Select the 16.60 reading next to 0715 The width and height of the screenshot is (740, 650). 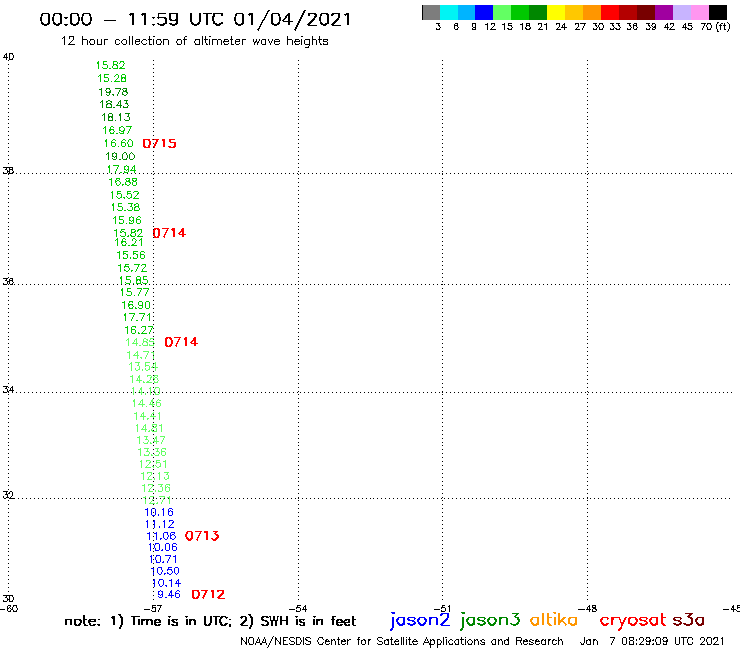[118, 144]
